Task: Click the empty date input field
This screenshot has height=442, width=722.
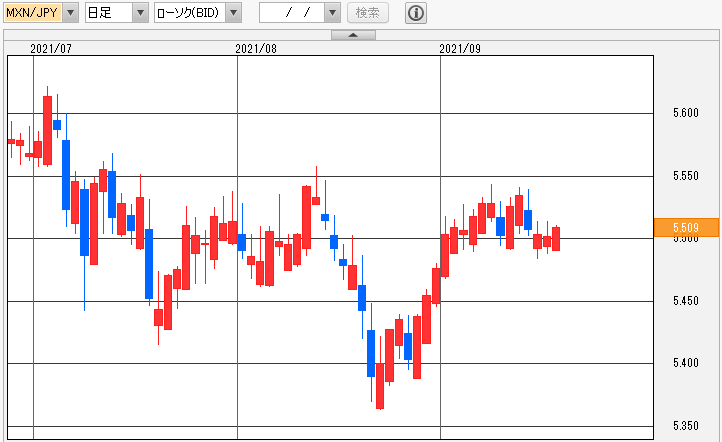Action: (292, 12)
